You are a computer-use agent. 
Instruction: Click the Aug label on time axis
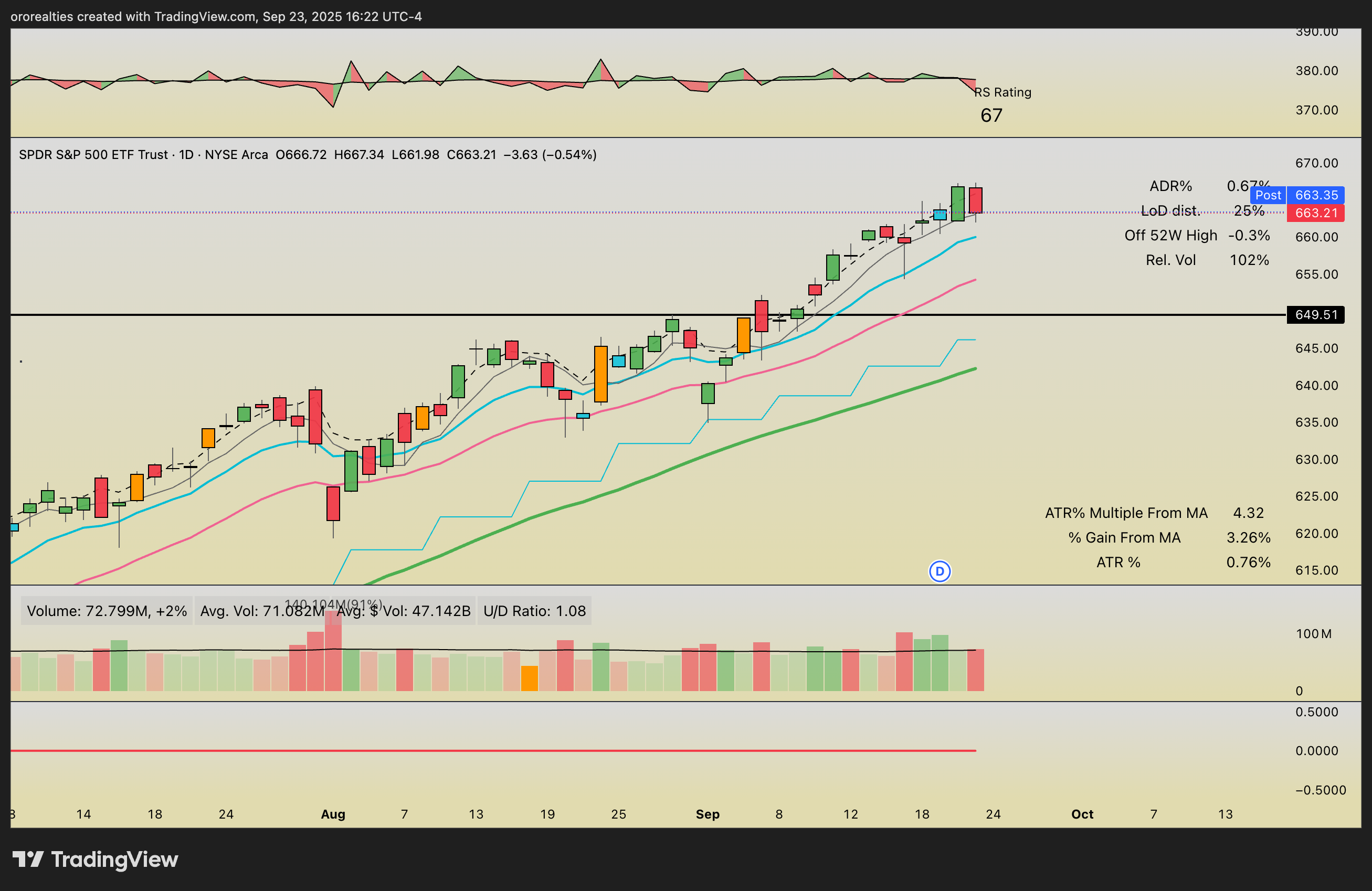[333, 814]
